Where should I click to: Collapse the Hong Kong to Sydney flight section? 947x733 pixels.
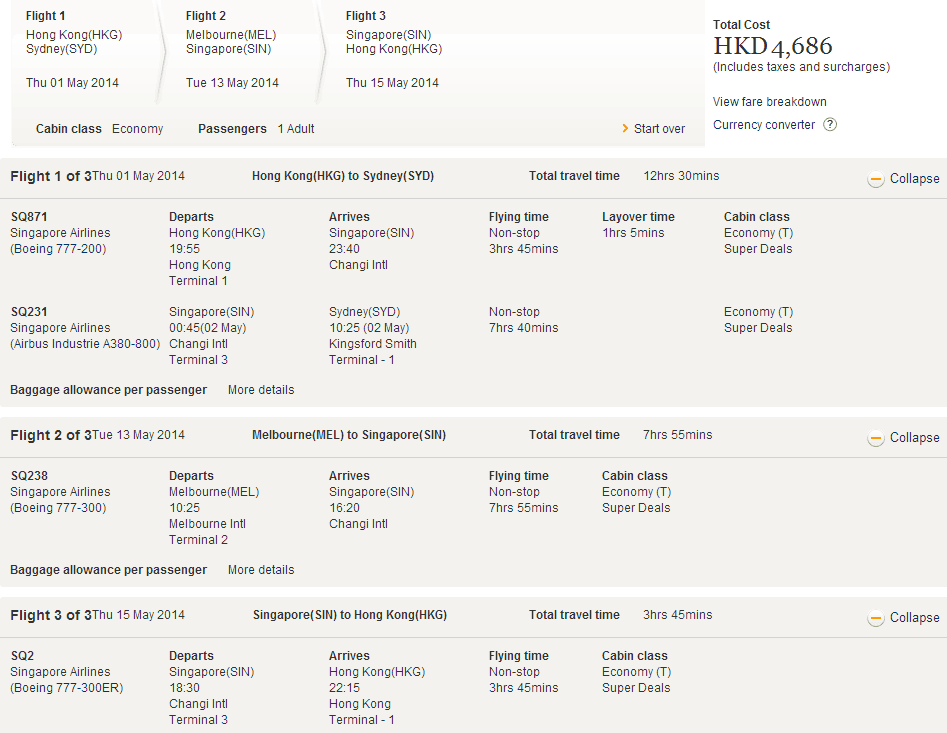pyautogui.click(x=914, y=179)
